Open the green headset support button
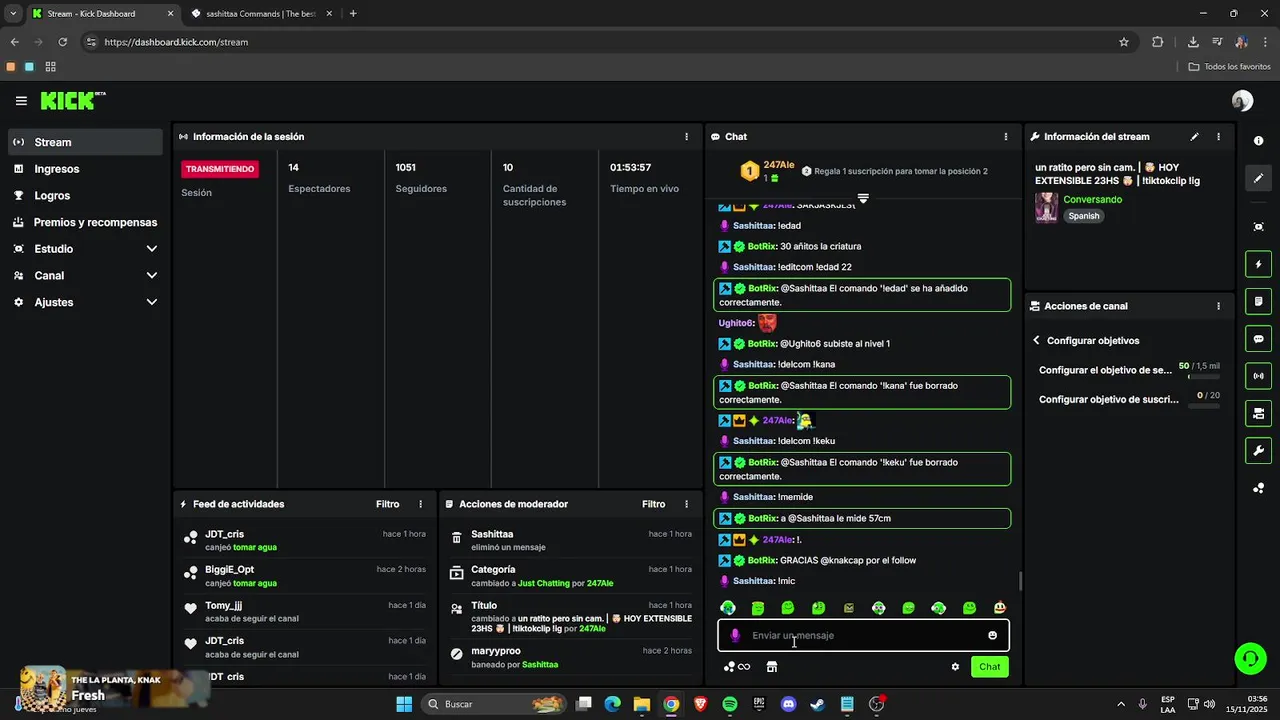The height and width of the screenshot is (720, 1280). pyautogui.click(x=1250, y=658)
